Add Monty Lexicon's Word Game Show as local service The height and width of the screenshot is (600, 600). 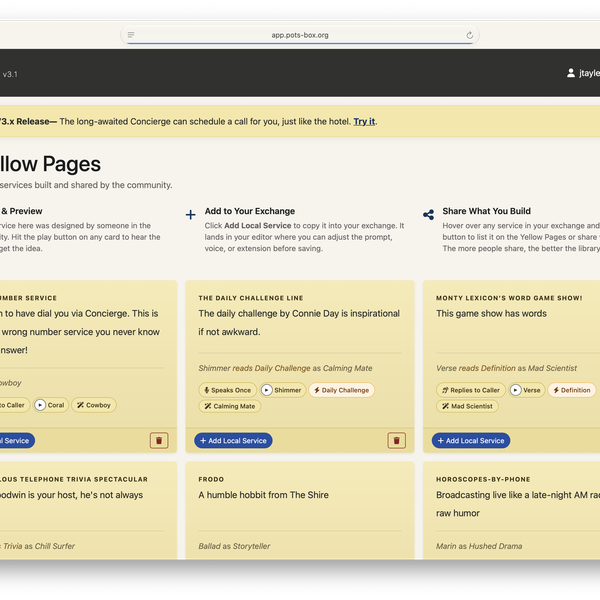click(471, 440)
